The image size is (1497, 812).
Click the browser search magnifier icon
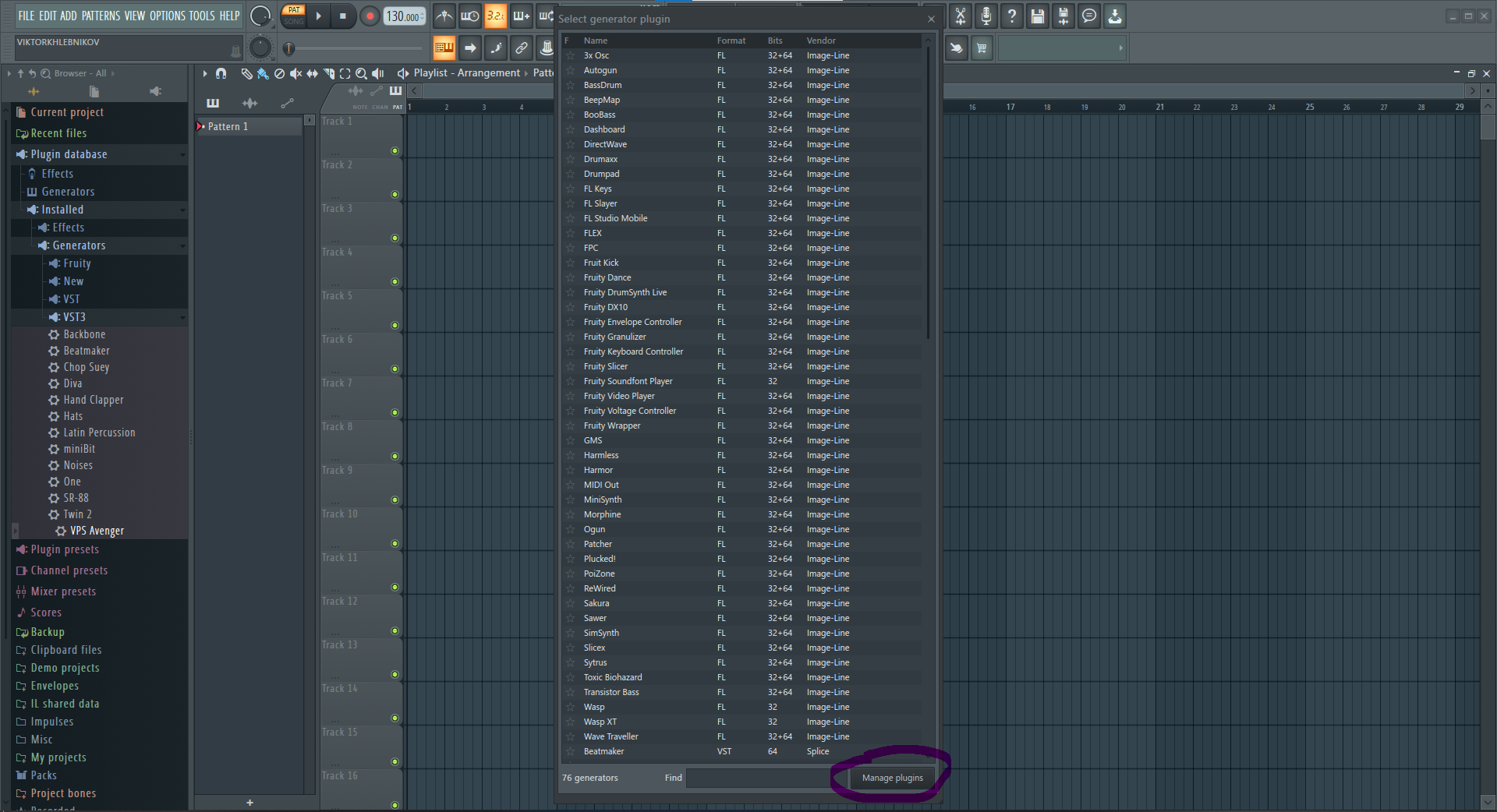45,73
